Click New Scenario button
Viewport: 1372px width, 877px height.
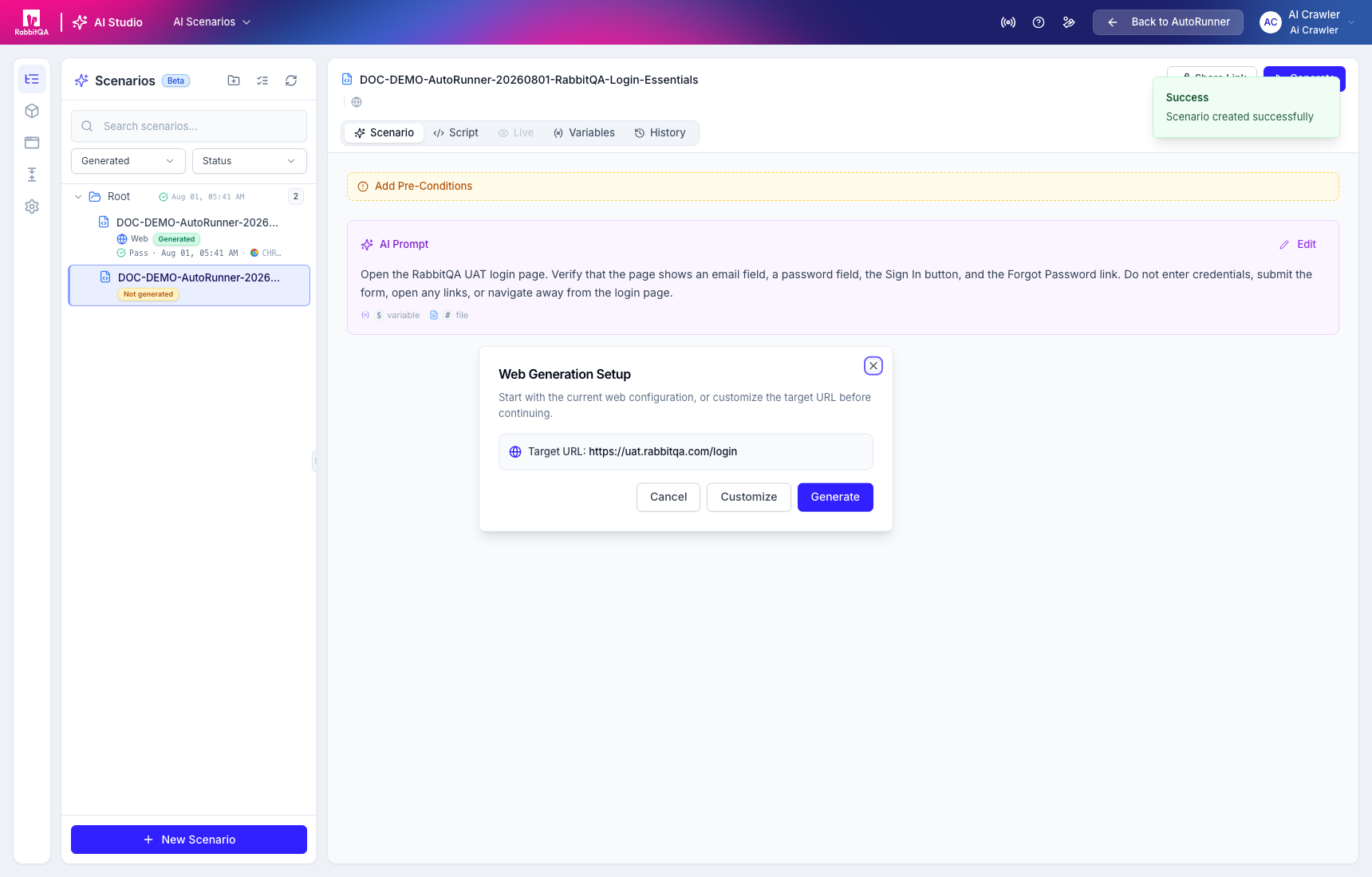[189, 840]
